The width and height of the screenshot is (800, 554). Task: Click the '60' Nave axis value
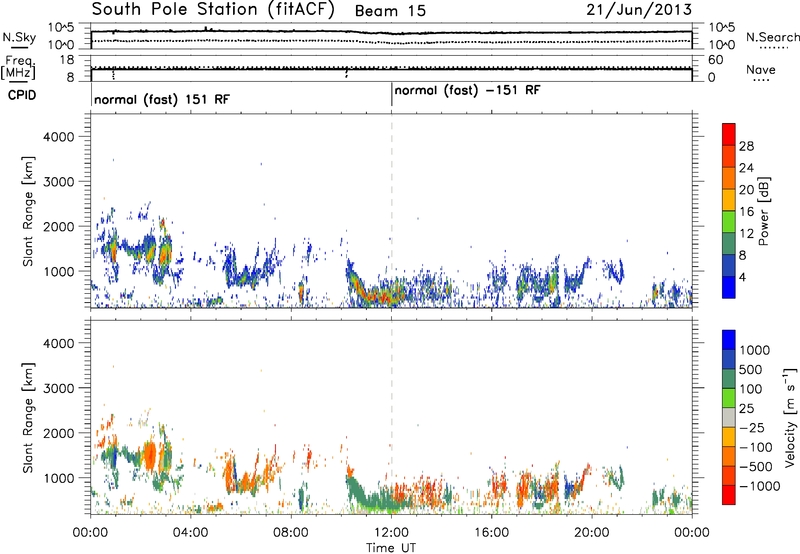715,60
